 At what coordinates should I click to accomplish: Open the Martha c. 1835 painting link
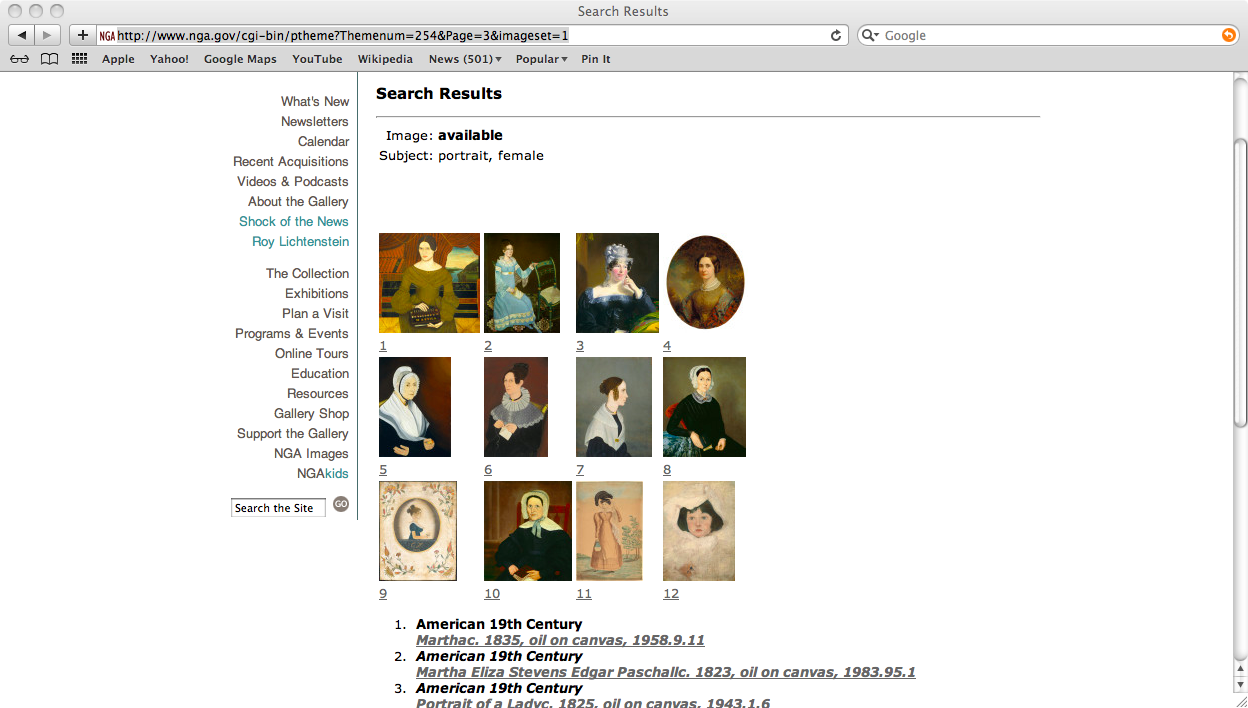coord(560,640)
